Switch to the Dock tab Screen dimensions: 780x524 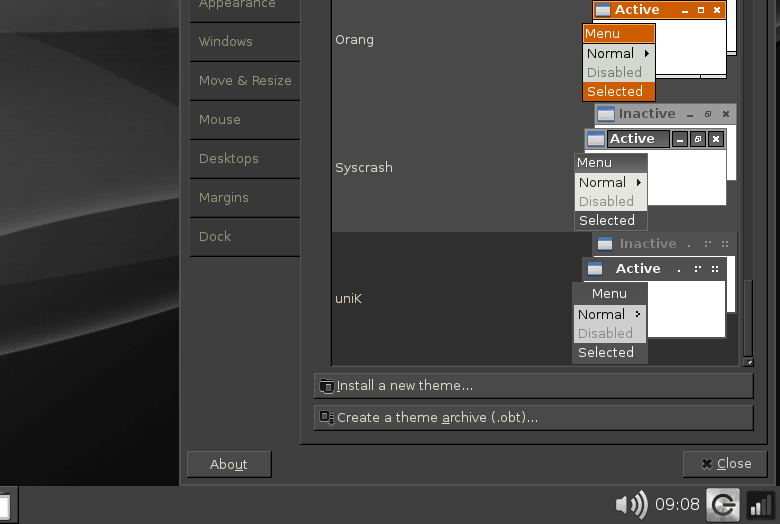[245, 237]
